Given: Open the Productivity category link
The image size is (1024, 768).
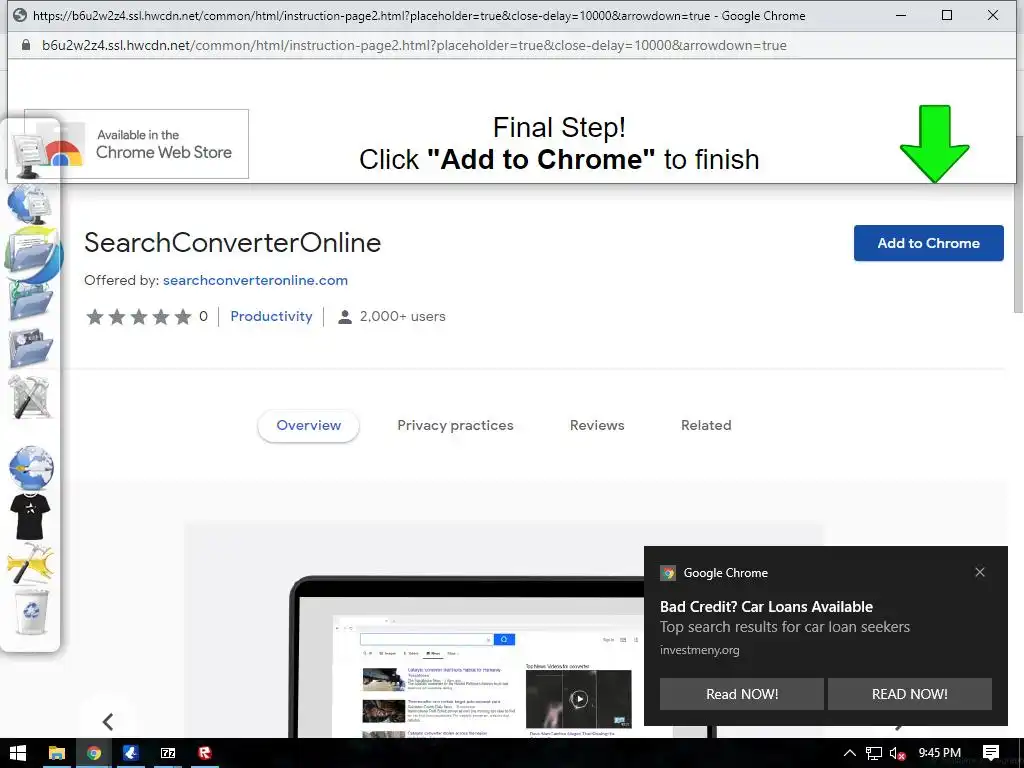Looking at the screenshot, I should [271, 316].
